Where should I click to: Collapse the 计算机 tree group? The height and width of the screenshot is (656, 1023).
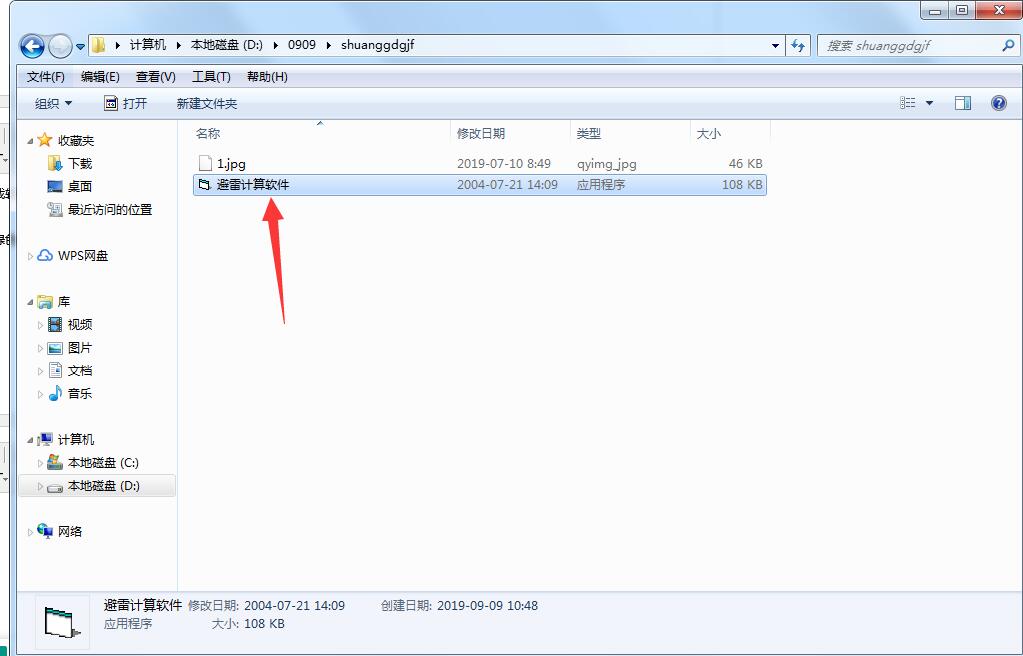pos(30,440)
